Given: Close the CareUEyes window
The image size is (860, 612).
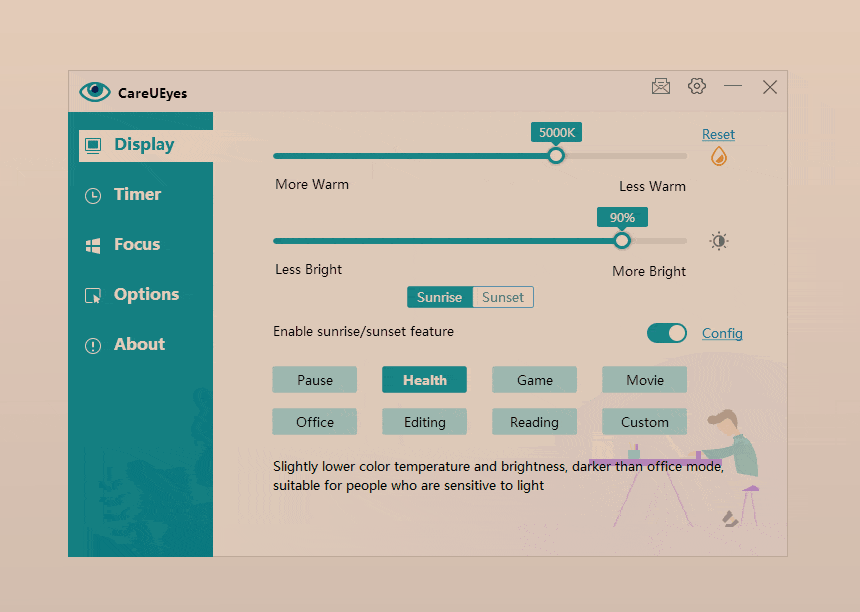Looking at the screenshot, I should (x=770, y=87).
